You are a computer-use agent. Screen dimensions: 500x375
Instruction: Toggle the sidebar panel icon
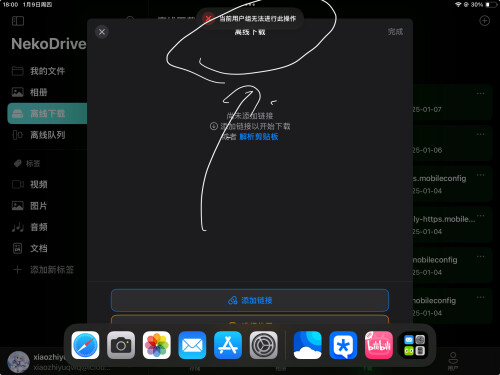[18, 21]
